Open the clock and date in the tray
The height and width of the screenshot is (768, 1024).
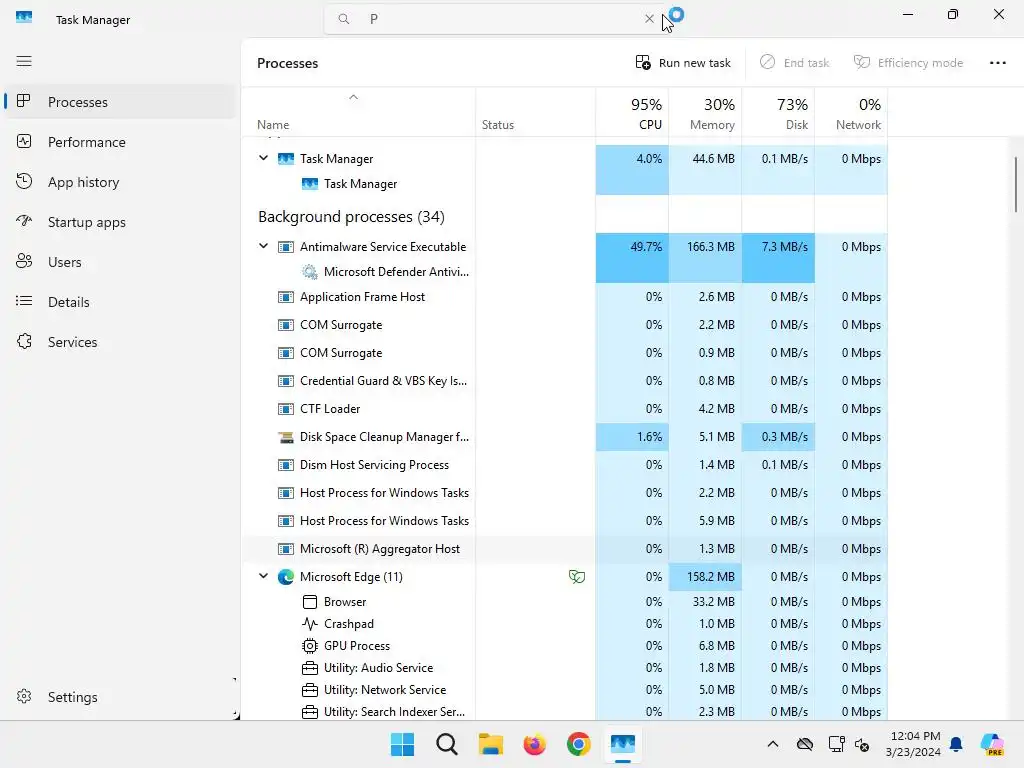(914, 744)
